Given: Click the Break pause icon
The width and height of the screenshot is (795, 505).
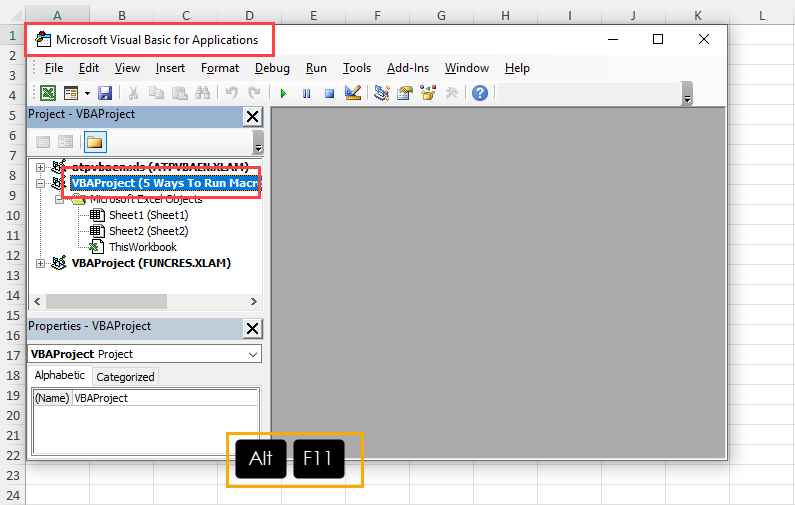Looking at the screenshot, I should (x=307, y=93).
